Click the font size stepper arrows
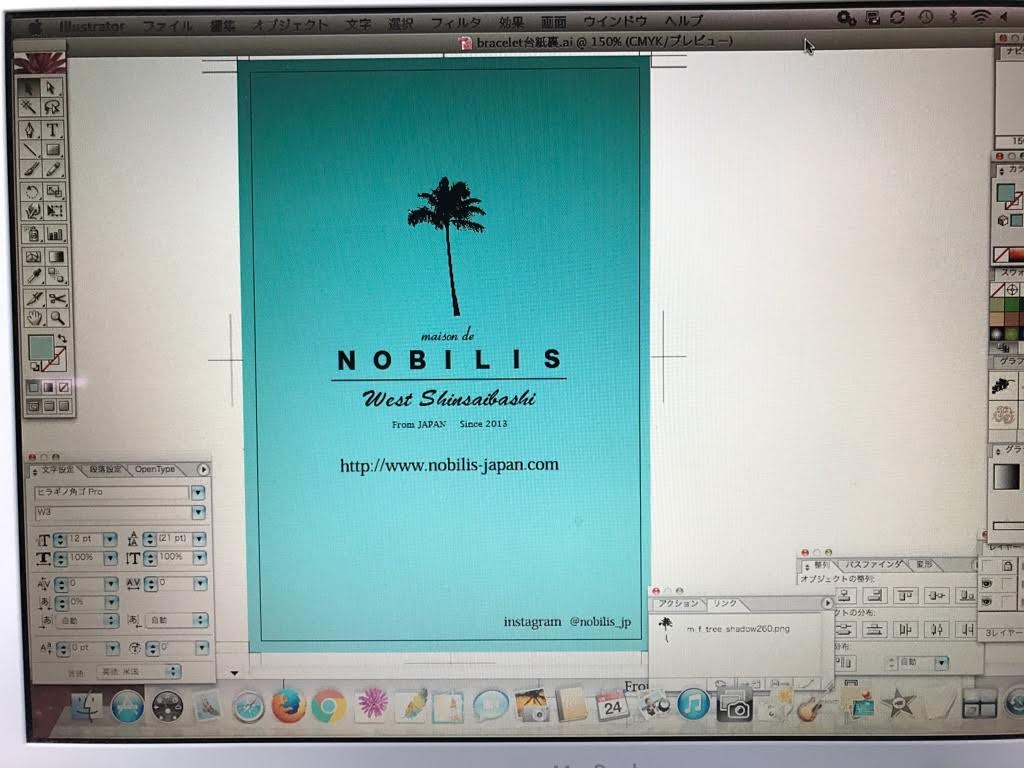This screenshot has width=1024, height=768. pyautogui.click(x=59, y=539)
